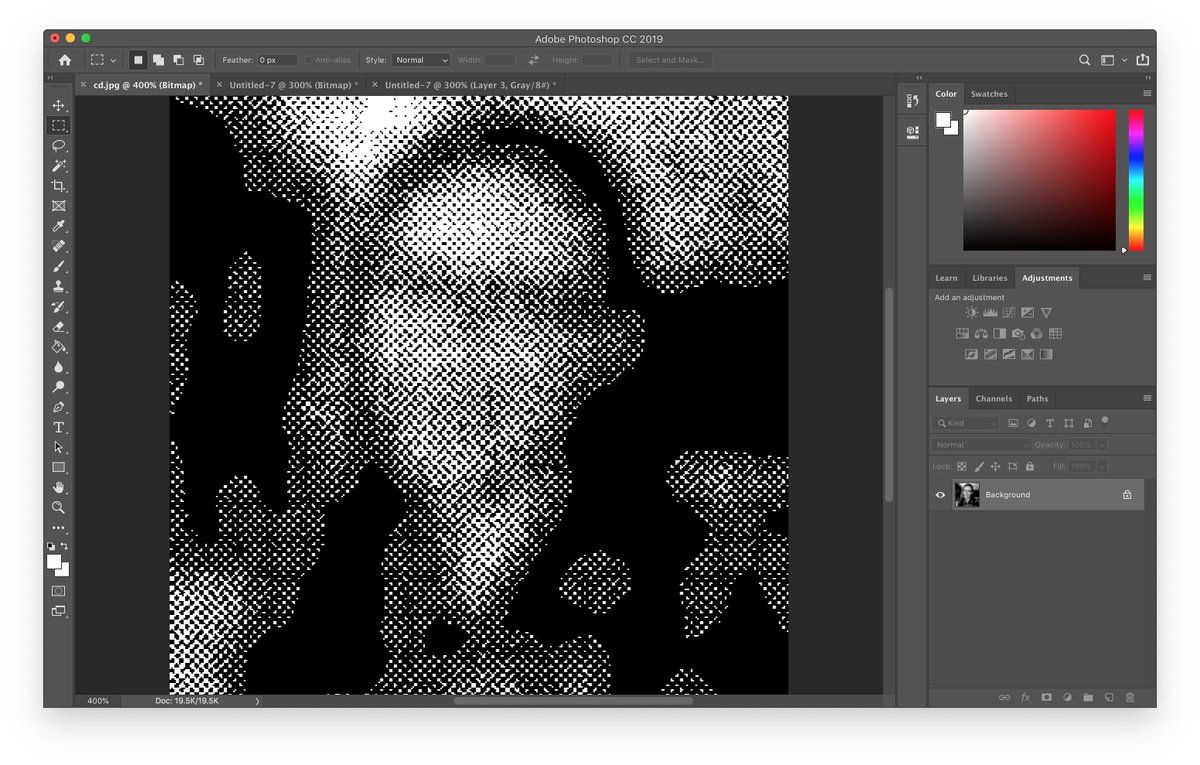Open the Swatches tab
This screenshot has height=765, width=1200.
pyautogui.click(x=989, y=94)
